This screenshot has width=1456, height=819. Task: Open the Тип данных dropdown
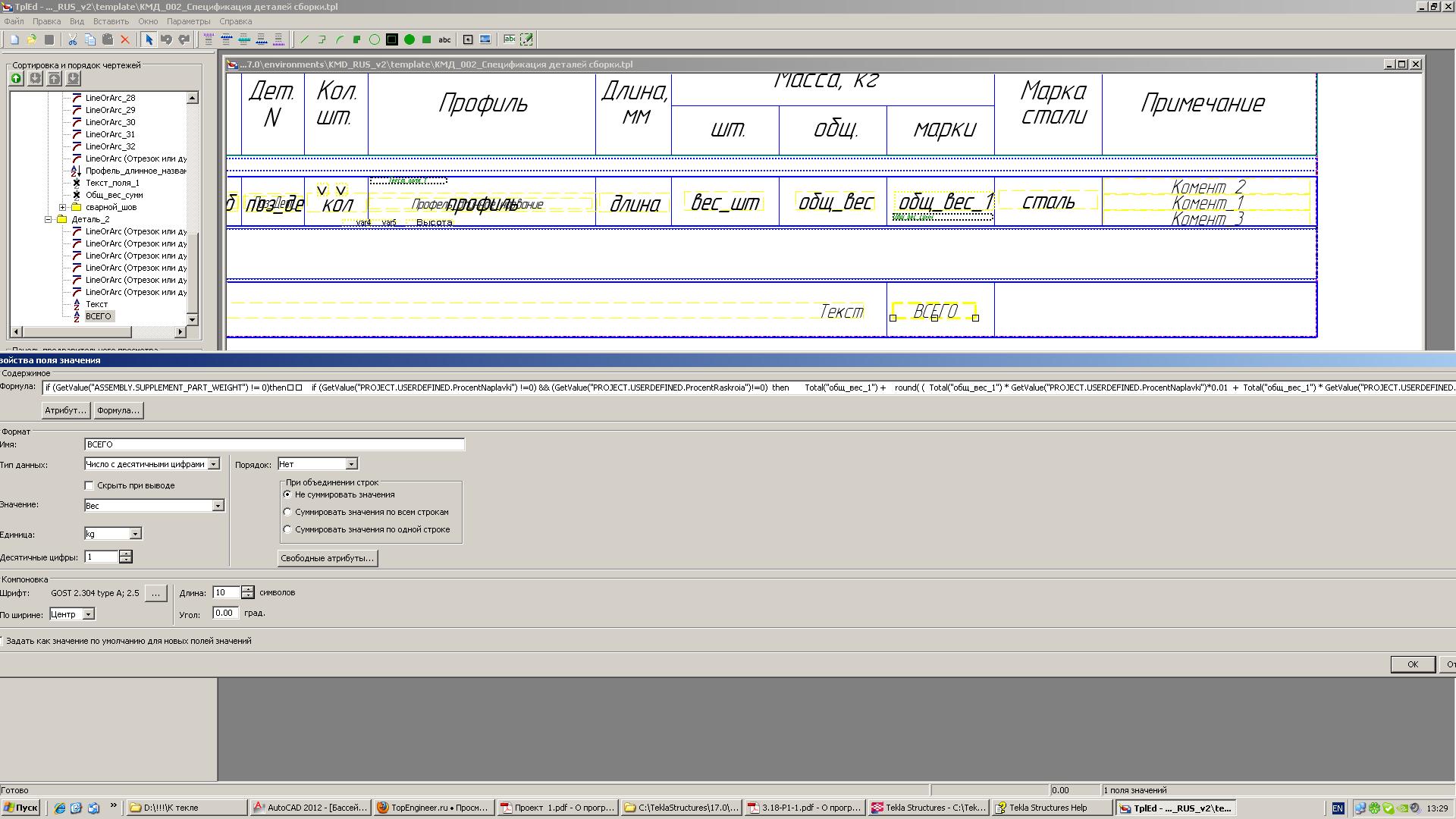coord(214,464)
